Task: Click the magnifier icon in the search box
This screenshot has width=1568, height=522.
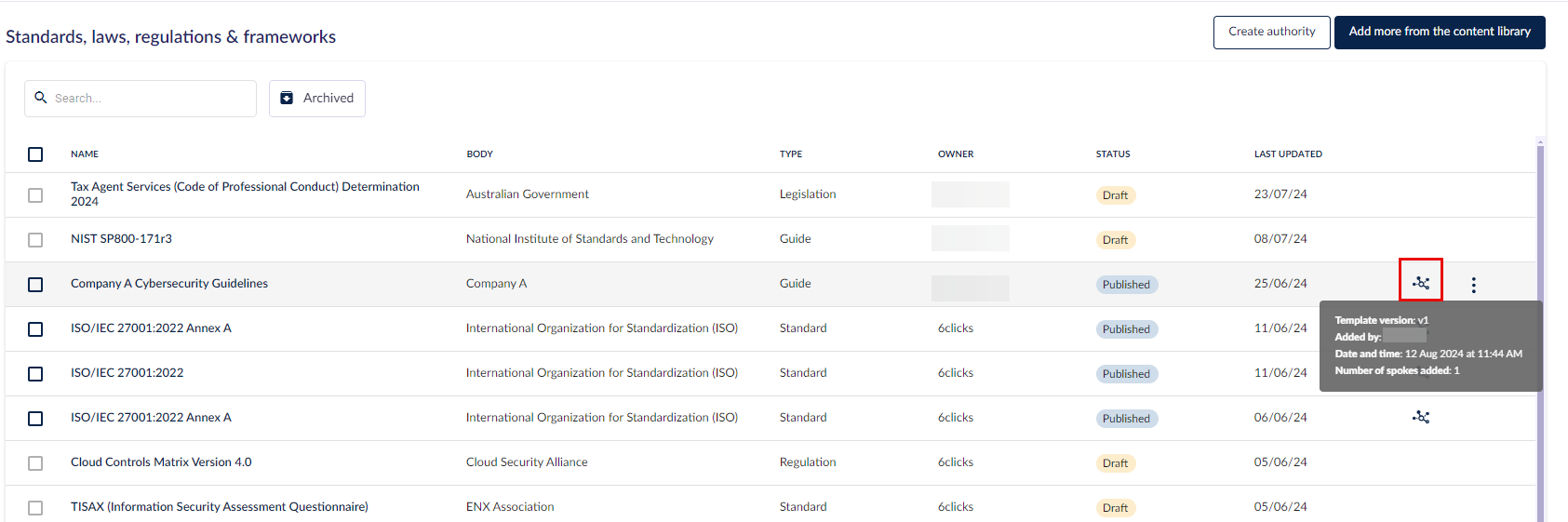Action: 41,97
